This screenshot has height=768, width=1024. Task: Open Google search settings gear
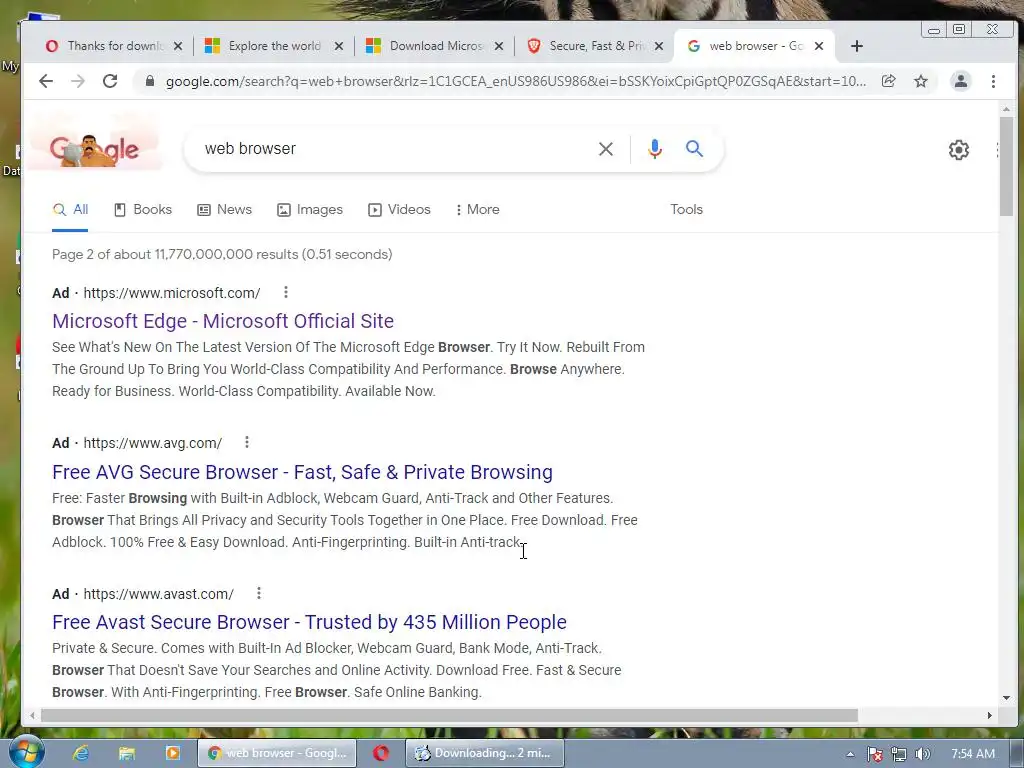(x=958, y=150)
